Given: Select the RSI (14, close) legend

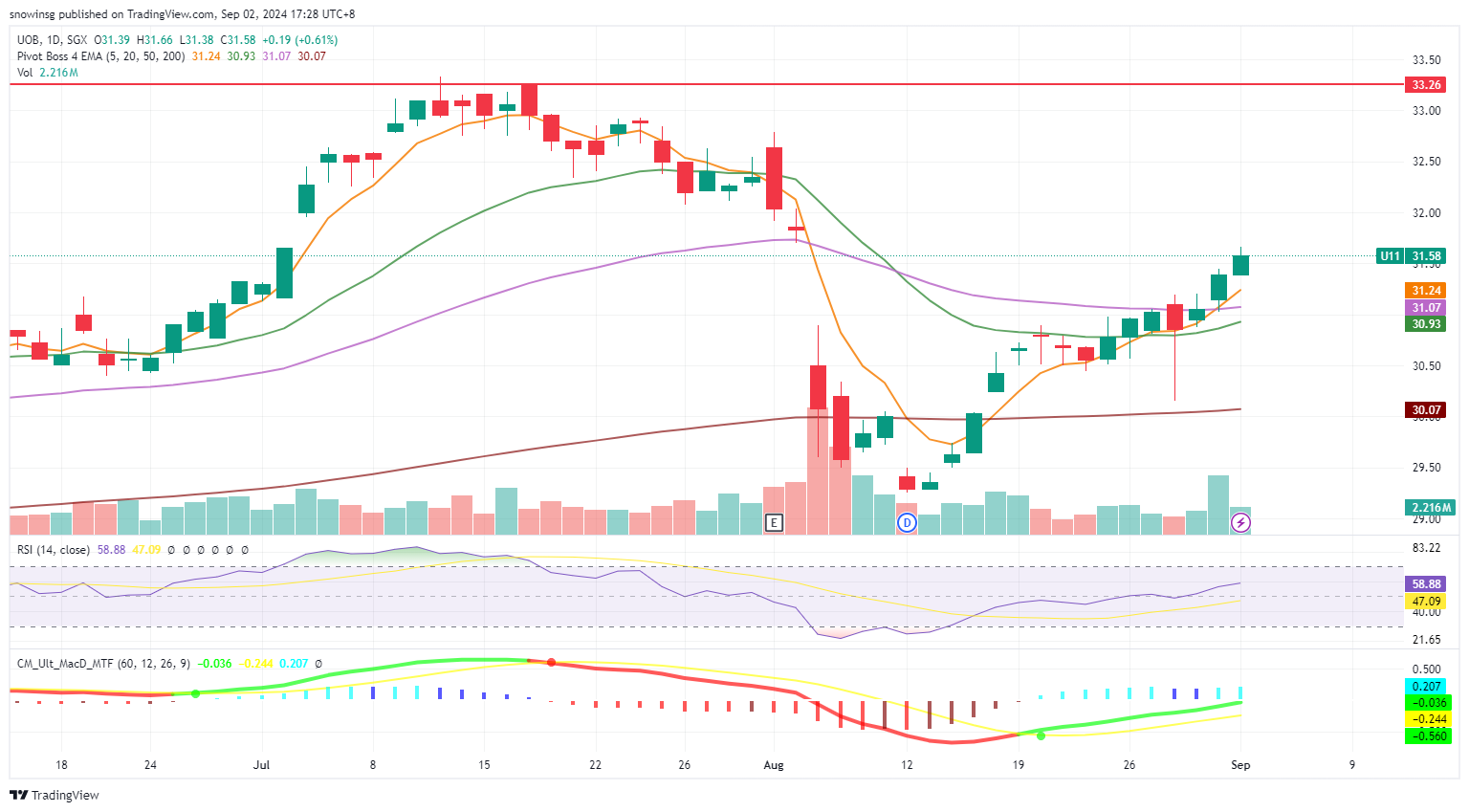Looking at the screenshot, I should tap(54, 550).
